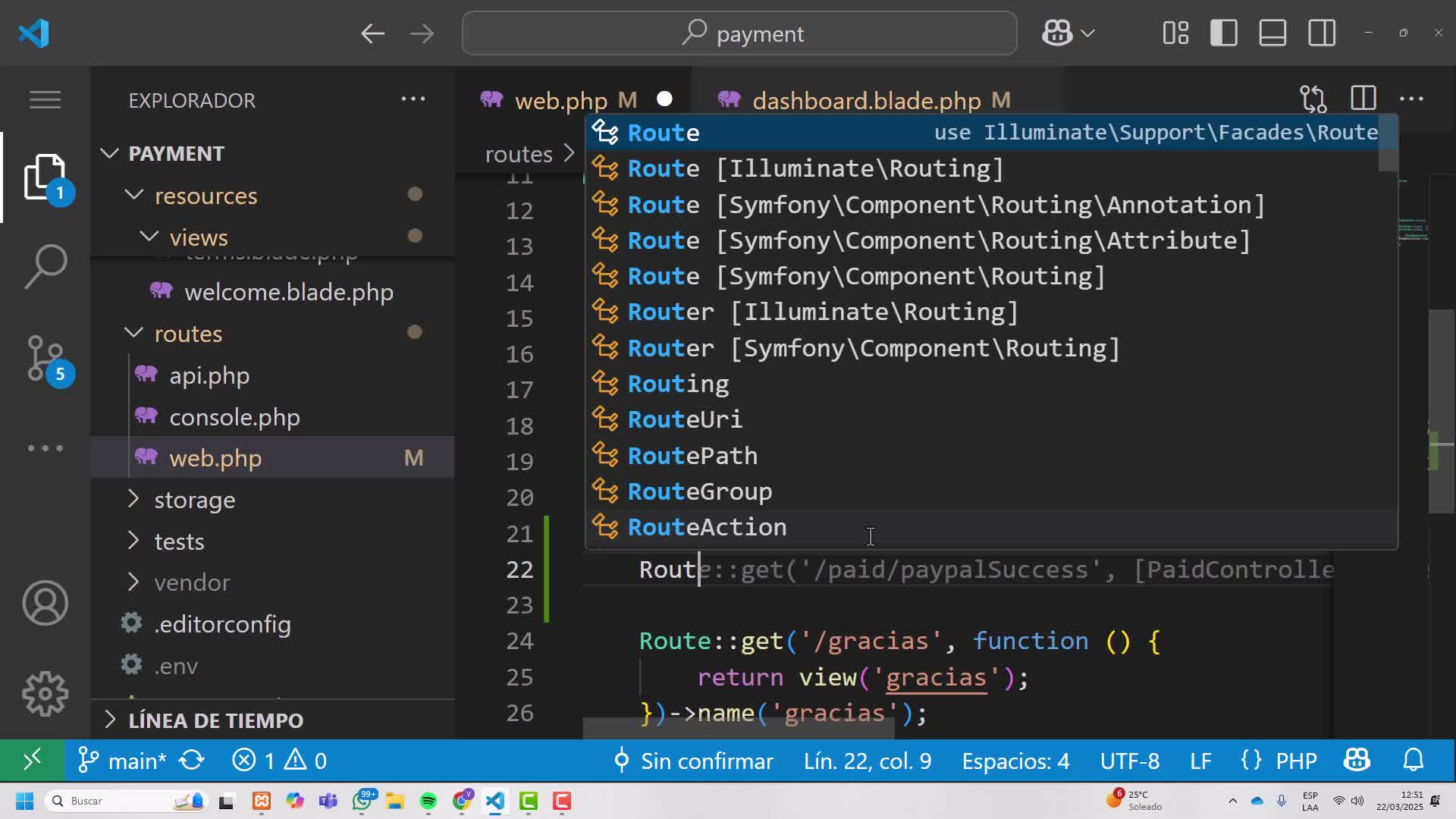The height and width of the screenshot is (819, 1456).
Task: Click errors and warnings indicator in status bar
Action: tap(279, 761)
